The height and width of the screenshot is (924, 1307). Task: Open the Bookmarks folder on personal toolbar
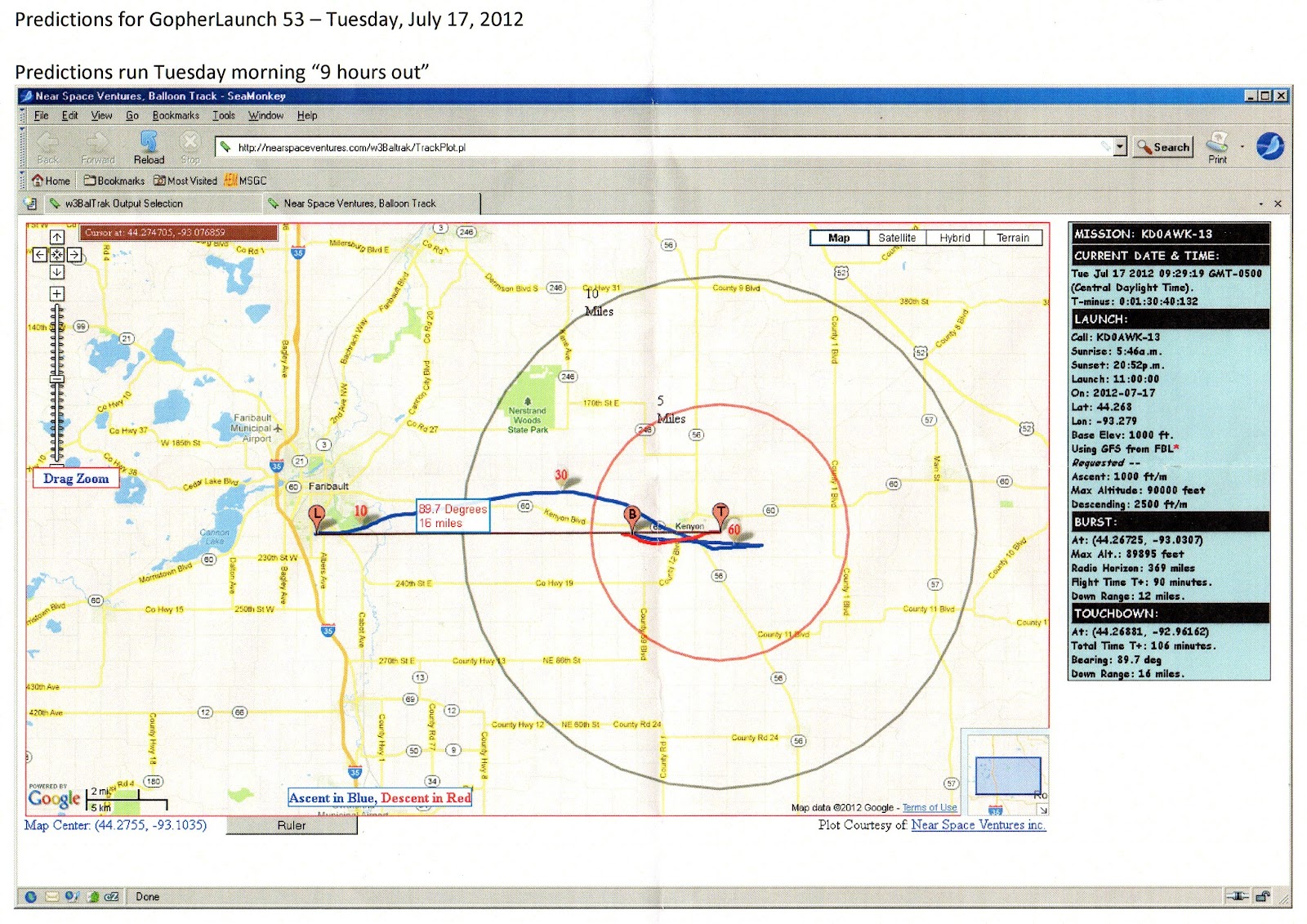click(114, 181)
